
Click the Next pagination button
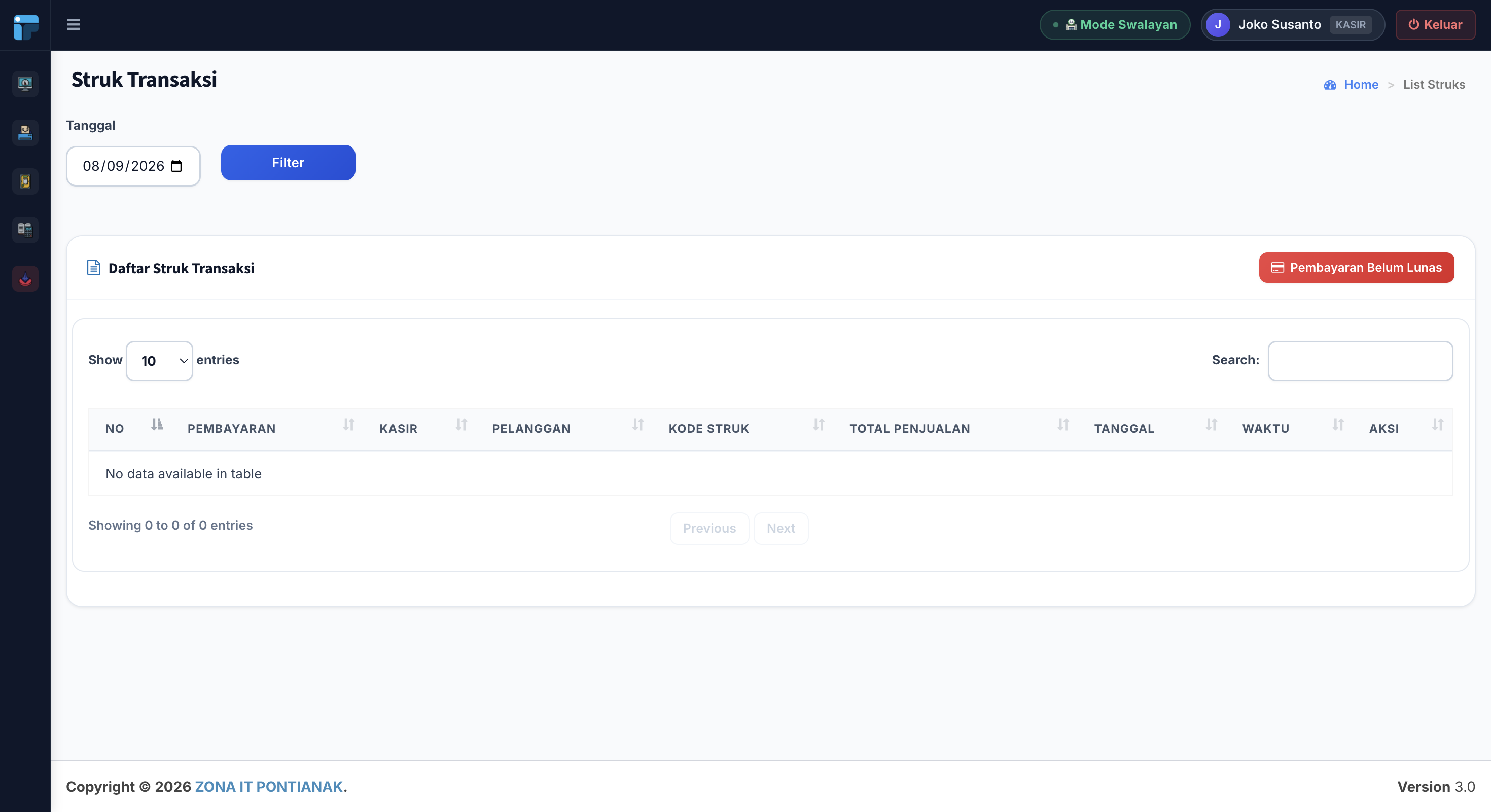(x=781, y=528)
